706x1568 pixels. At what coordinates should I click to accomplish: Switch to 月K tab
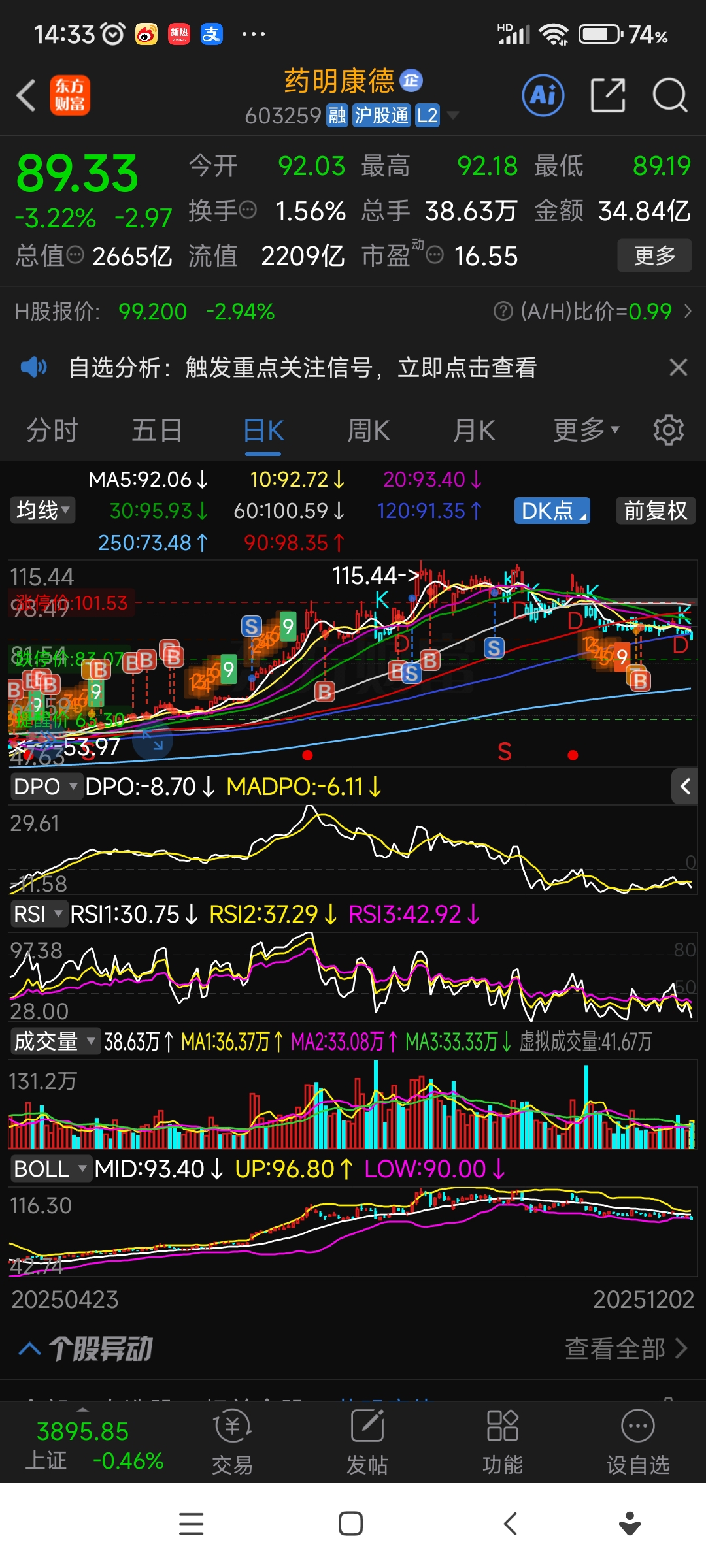[x=475, y=431]
